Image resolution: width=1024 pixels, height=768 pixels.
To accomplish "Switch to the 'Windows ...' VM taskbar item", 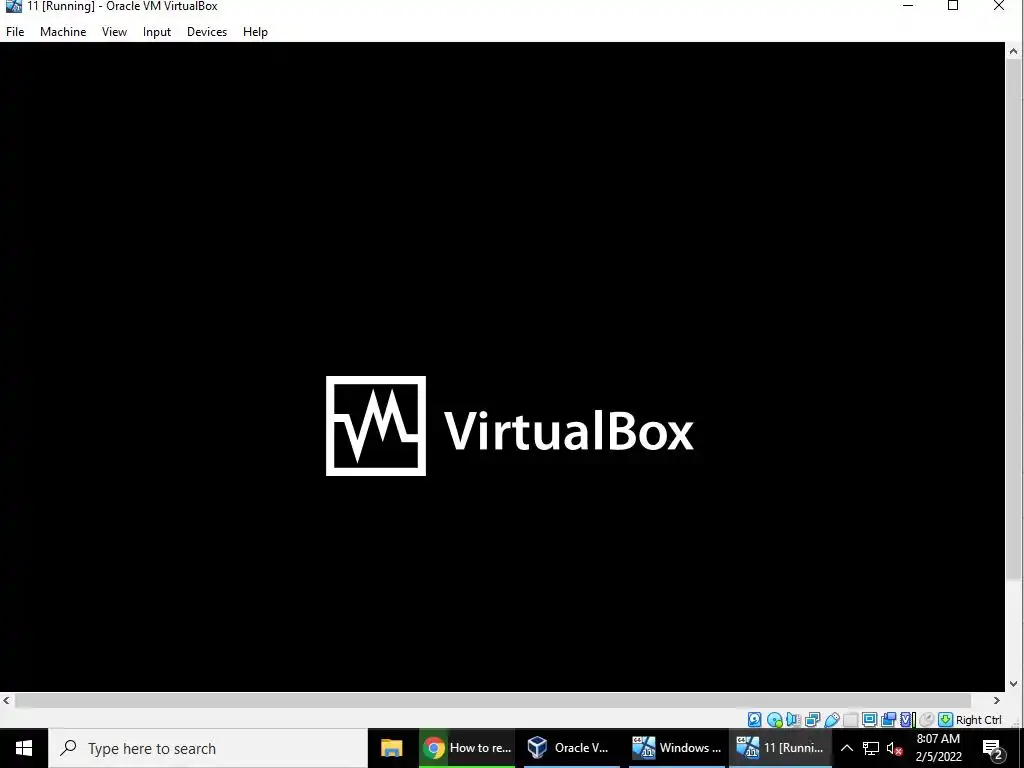I will pos(677,748).
